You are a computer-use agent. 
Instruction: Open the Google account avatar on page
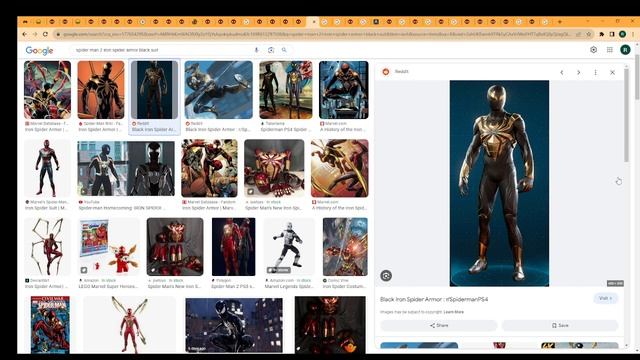(x=625, y=50)
